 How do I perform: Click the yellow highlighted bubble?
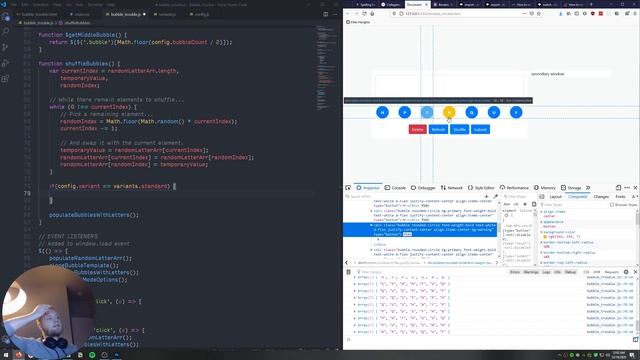[449, 112]
